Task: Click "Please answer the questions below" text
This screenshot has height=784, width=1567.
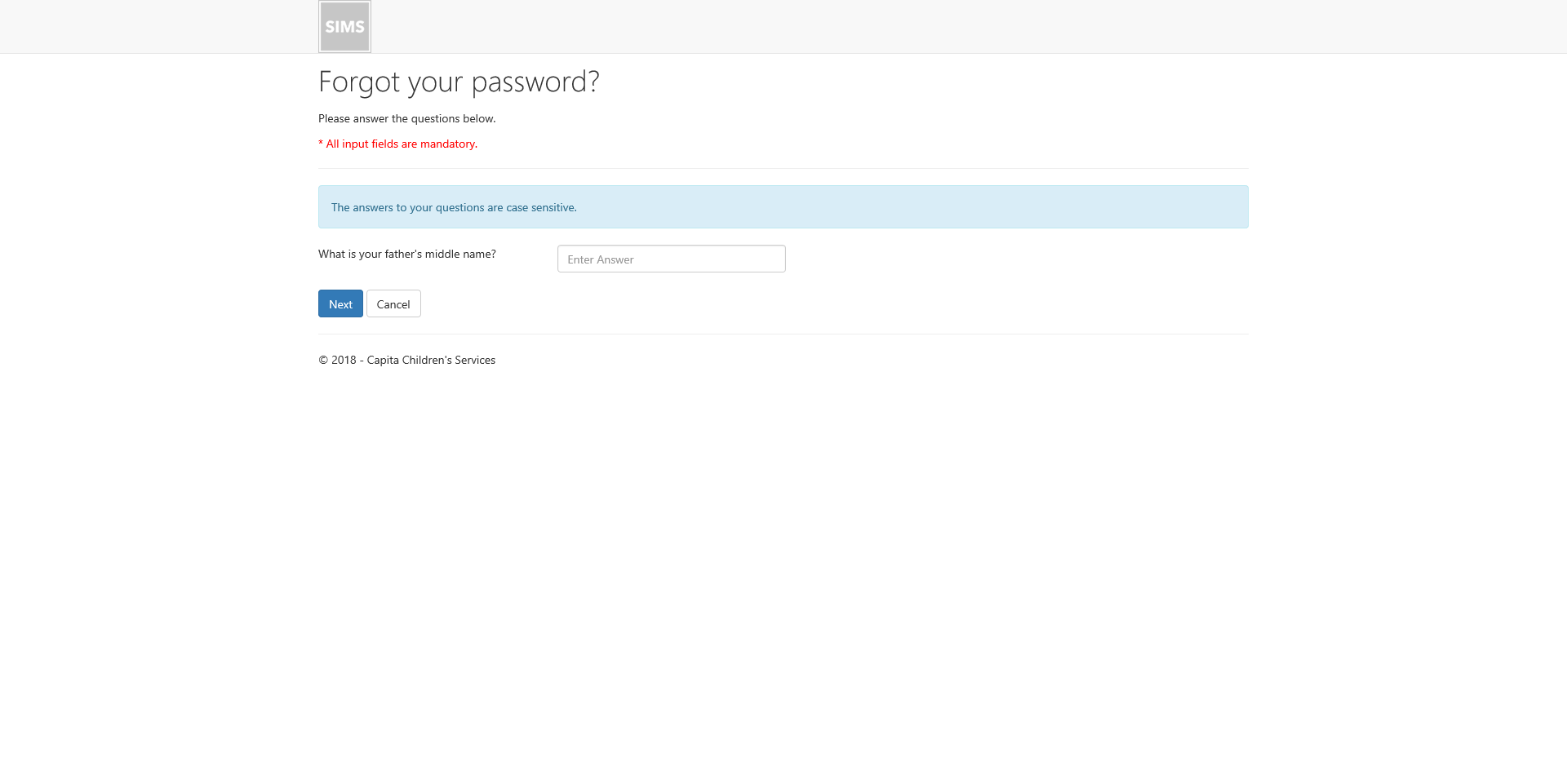Action: click(406, 118)
